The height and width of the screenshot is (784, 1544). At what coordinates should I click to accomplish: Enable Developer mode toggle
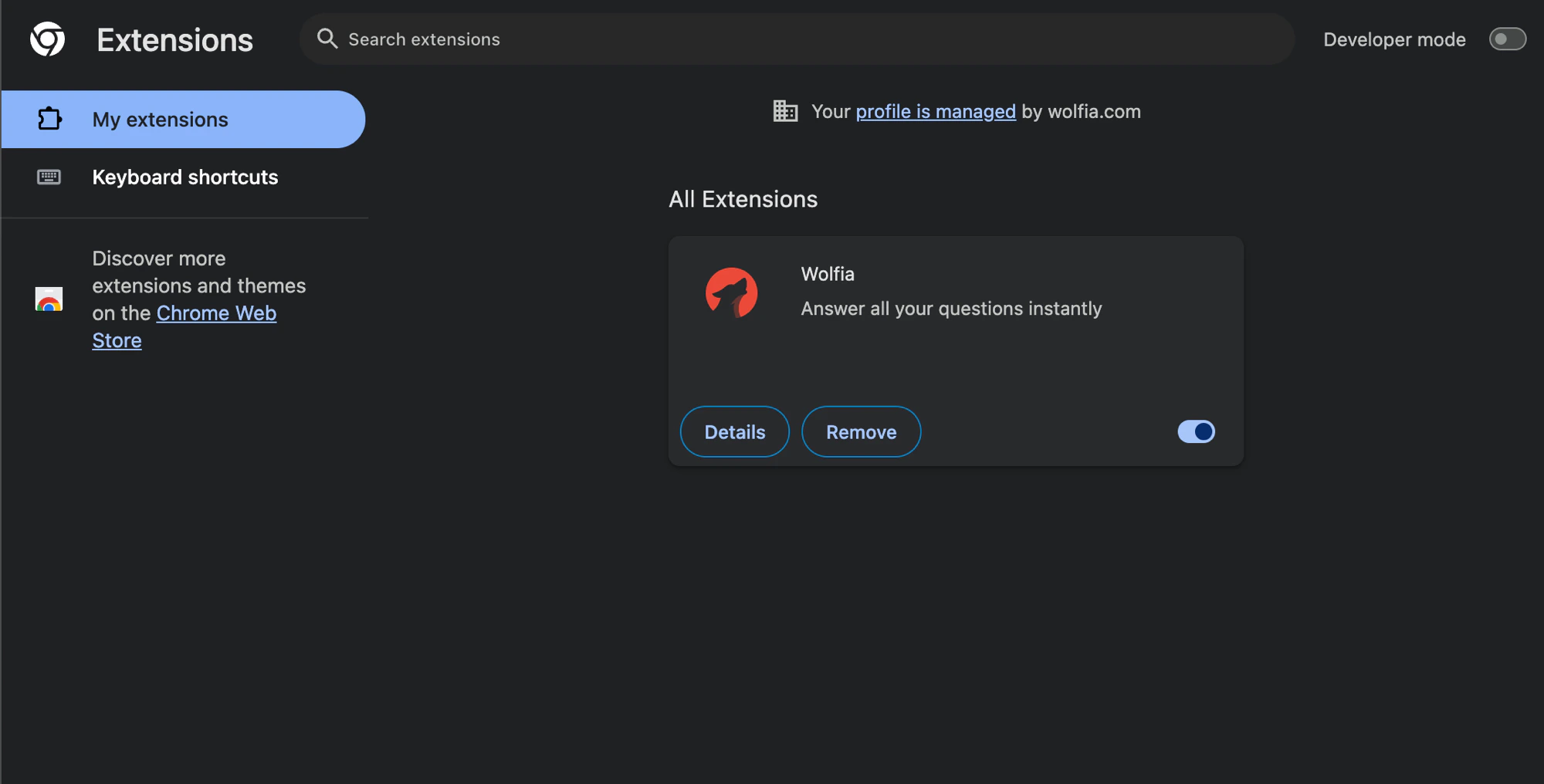[x=1507, y=39]
